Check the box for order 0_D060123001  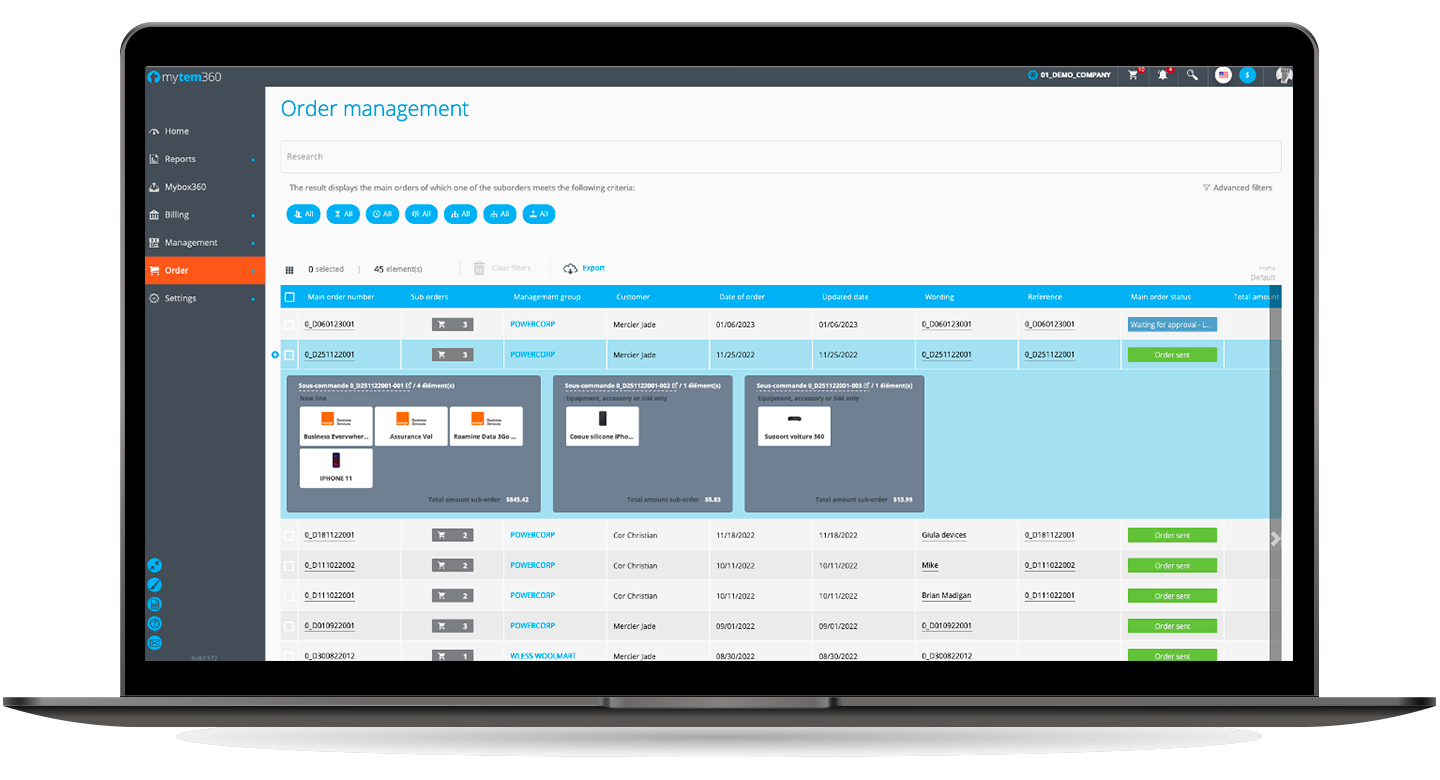[x=290, y=325]
